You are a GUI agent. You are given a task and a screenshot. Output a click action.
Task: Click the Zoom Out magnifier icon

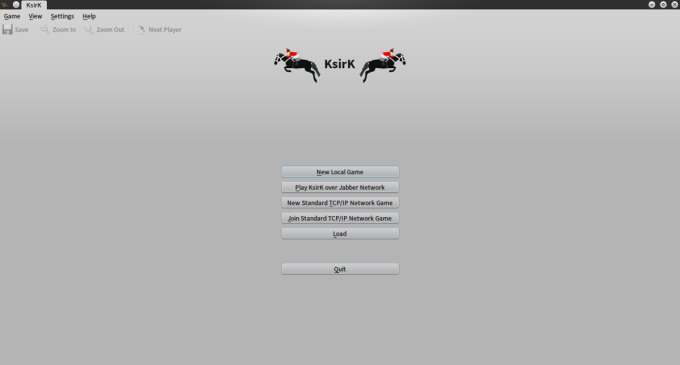click(88, 29)
